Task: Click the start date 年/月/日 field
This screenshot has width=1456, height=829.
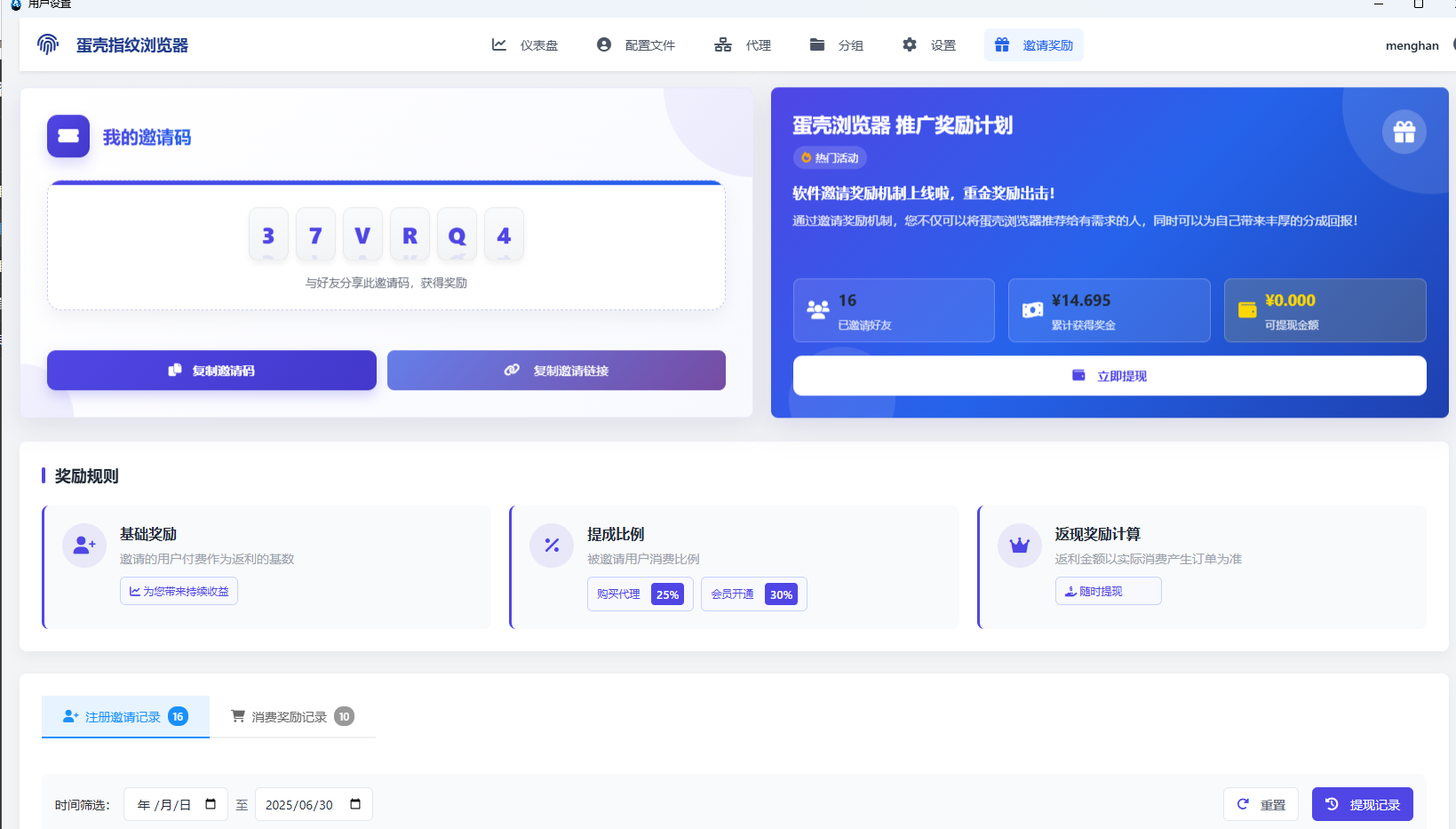Action: [176, 804]
